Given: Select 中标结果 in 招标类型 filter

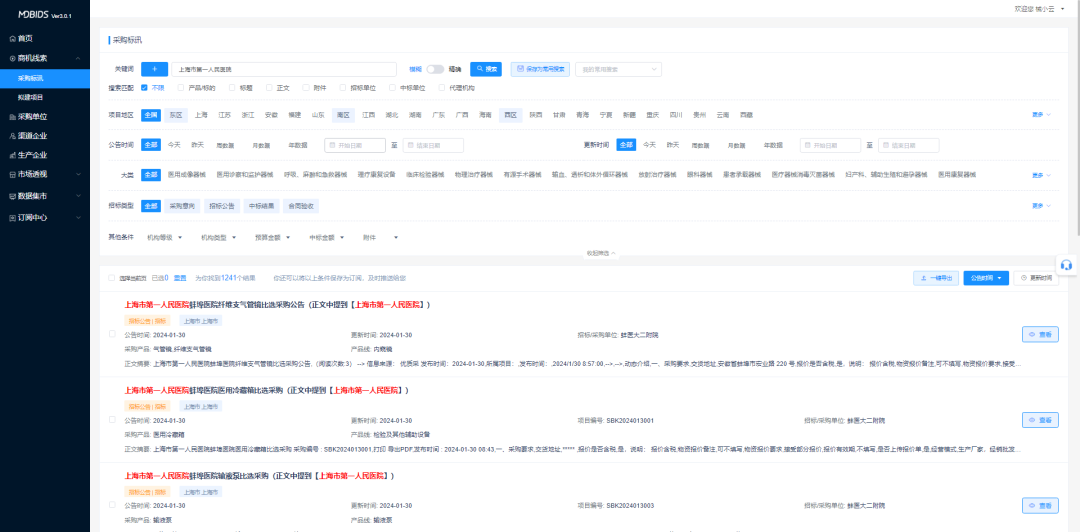Looking at the screenshot, I should (x=261, y=205).
